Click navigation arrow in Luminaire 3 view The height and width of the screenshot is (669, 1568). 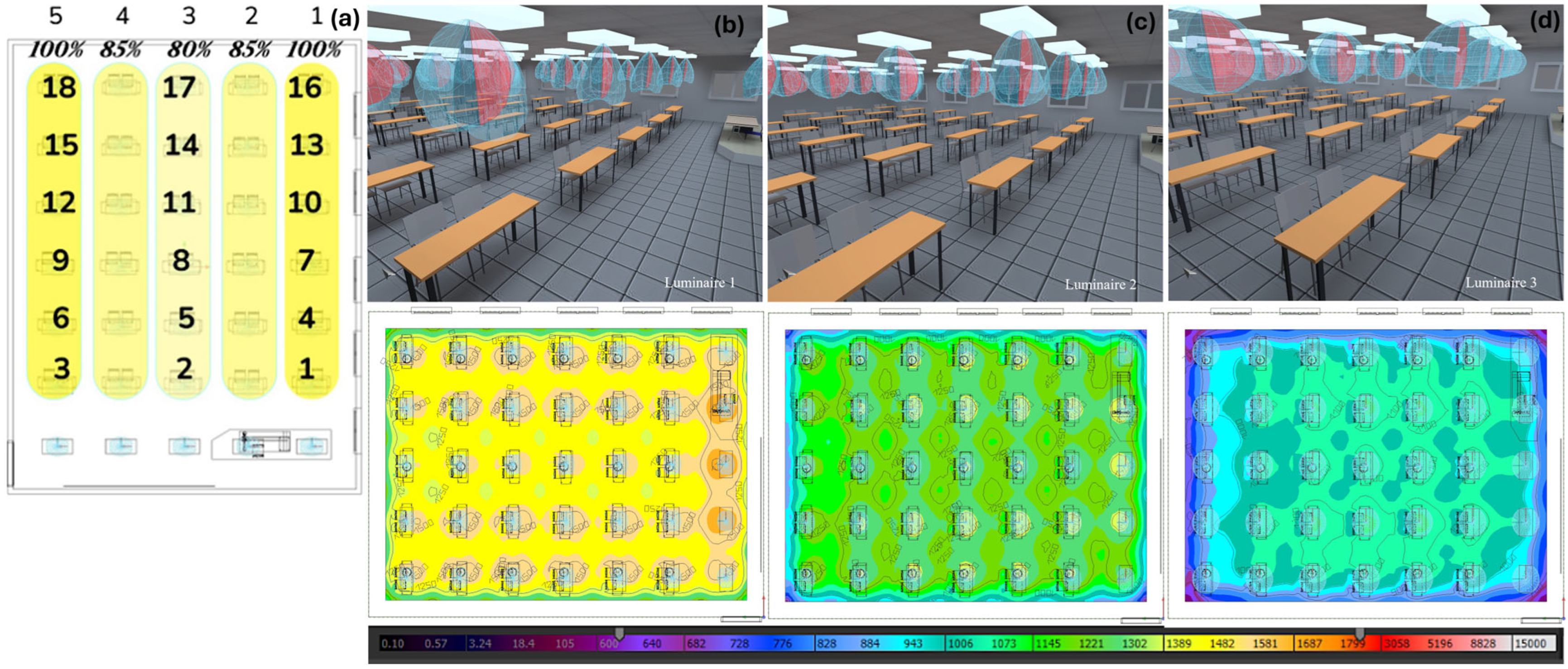click(x=1188, y=273)
